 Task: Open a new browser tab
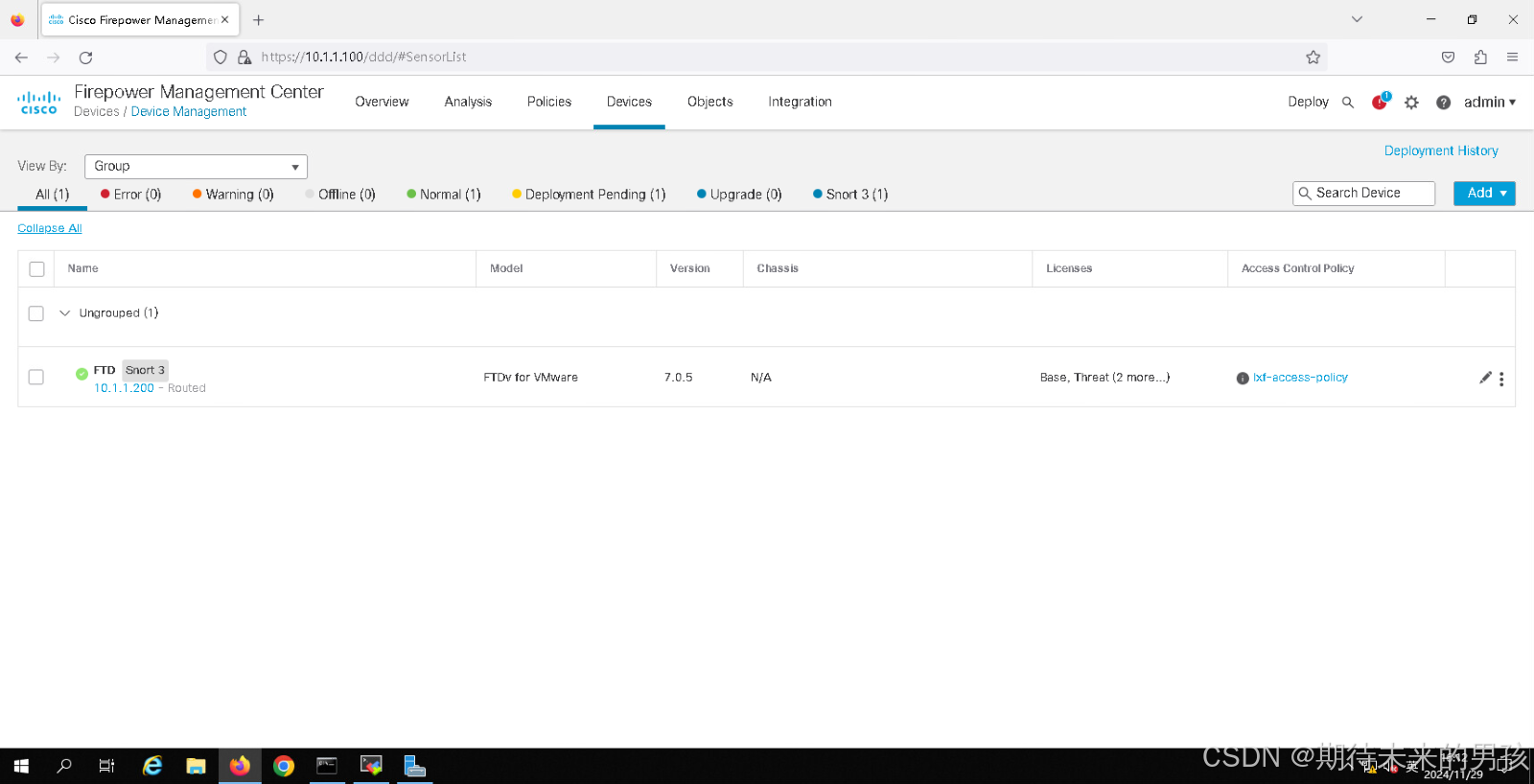tap(258, 20)
